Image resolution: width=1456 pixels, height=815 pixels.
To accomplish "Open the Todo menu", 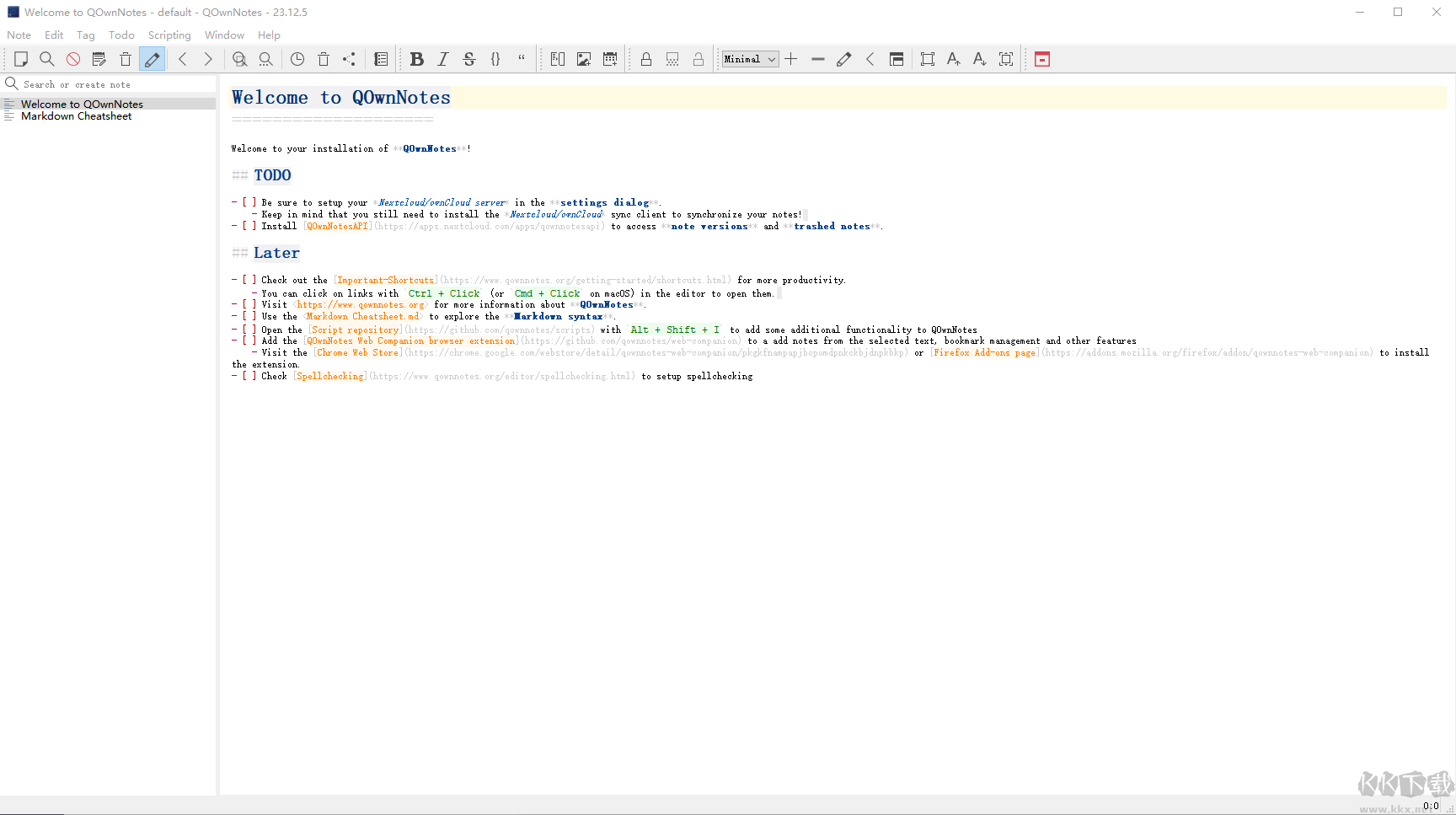I will (121, 35).
